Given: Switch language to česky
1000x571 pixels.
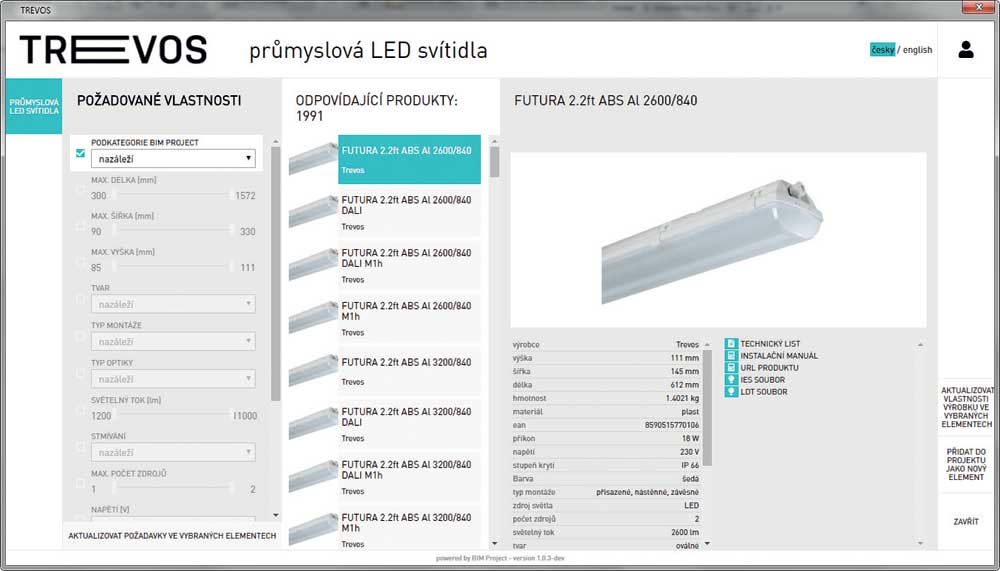Looking at the screenshot, I should click(882, 50).
